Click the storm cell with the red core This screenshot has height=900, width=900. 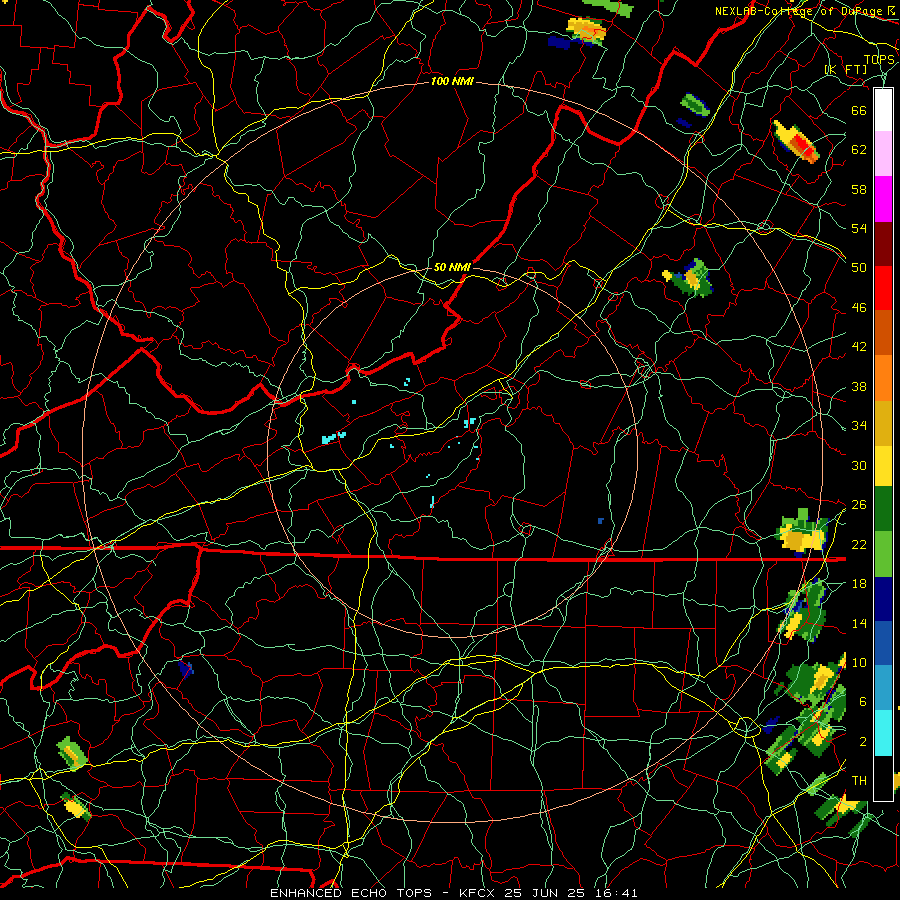[x=796, y=141]
